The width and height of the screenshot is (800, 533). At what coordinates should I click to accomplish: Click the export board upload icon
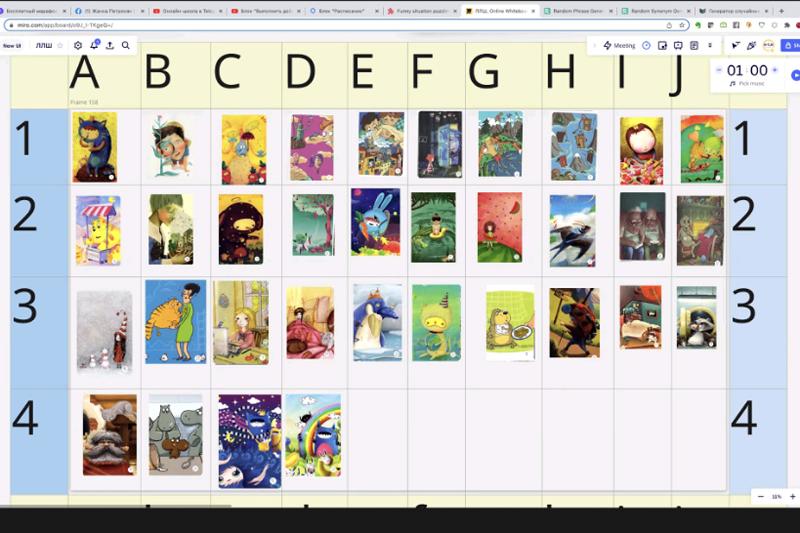110,45
